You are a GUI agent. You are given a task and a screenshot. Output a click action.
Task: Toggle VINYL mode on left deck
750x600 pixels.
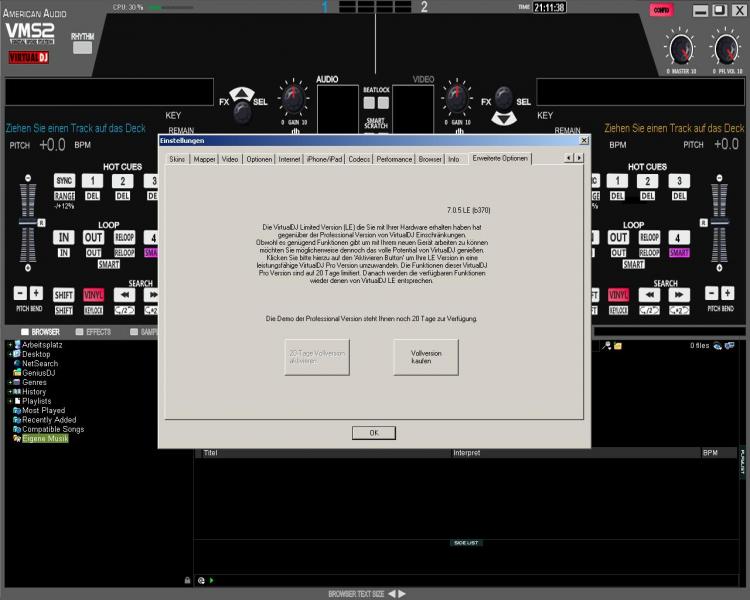(x=93, y=295)
